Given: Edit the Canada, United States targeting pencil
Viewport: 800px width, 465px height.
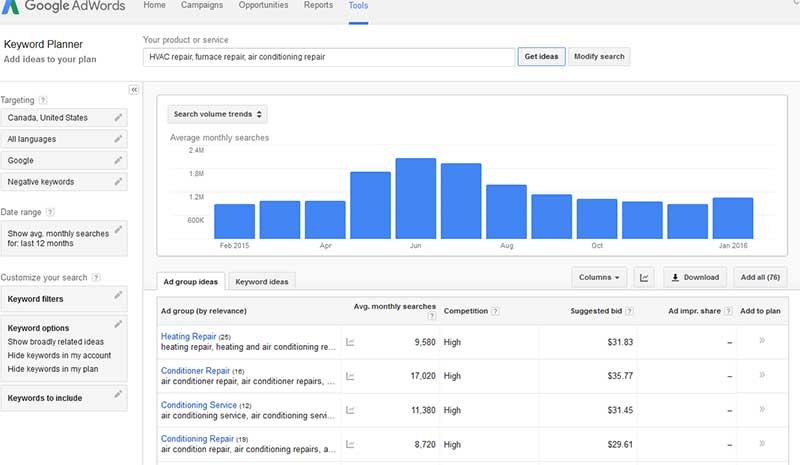Looking at the screenshot, I should click(118, 117).
